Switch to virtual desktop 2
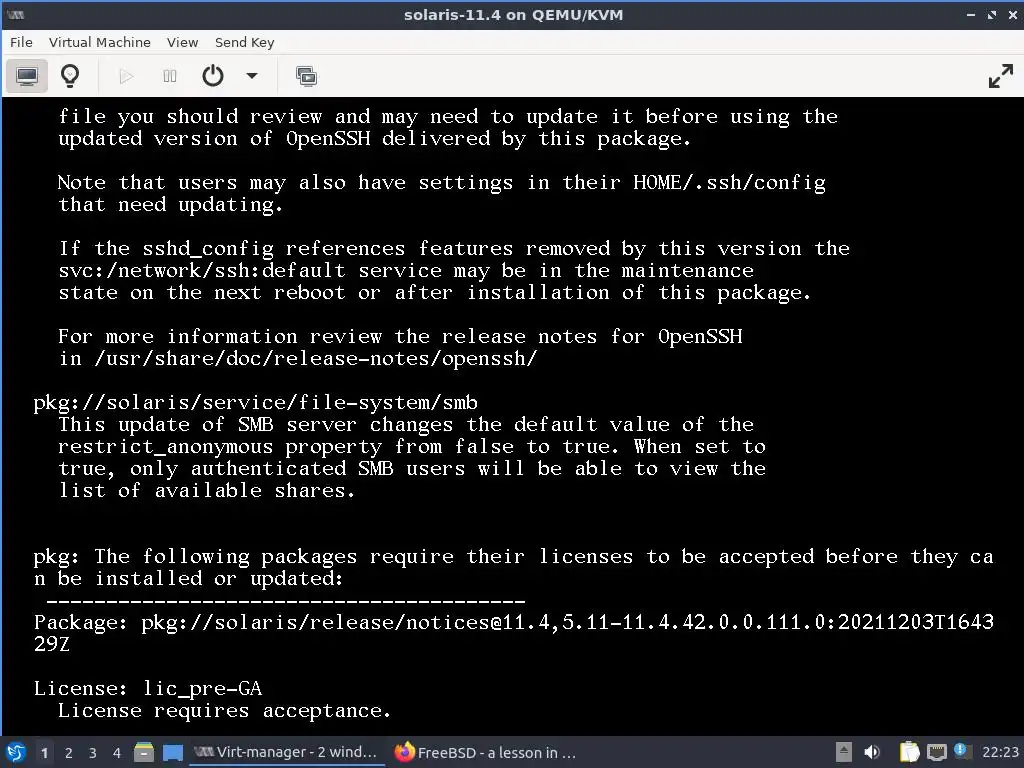Viewport: 1024px width, 768px height. click(x=69, y=753)
